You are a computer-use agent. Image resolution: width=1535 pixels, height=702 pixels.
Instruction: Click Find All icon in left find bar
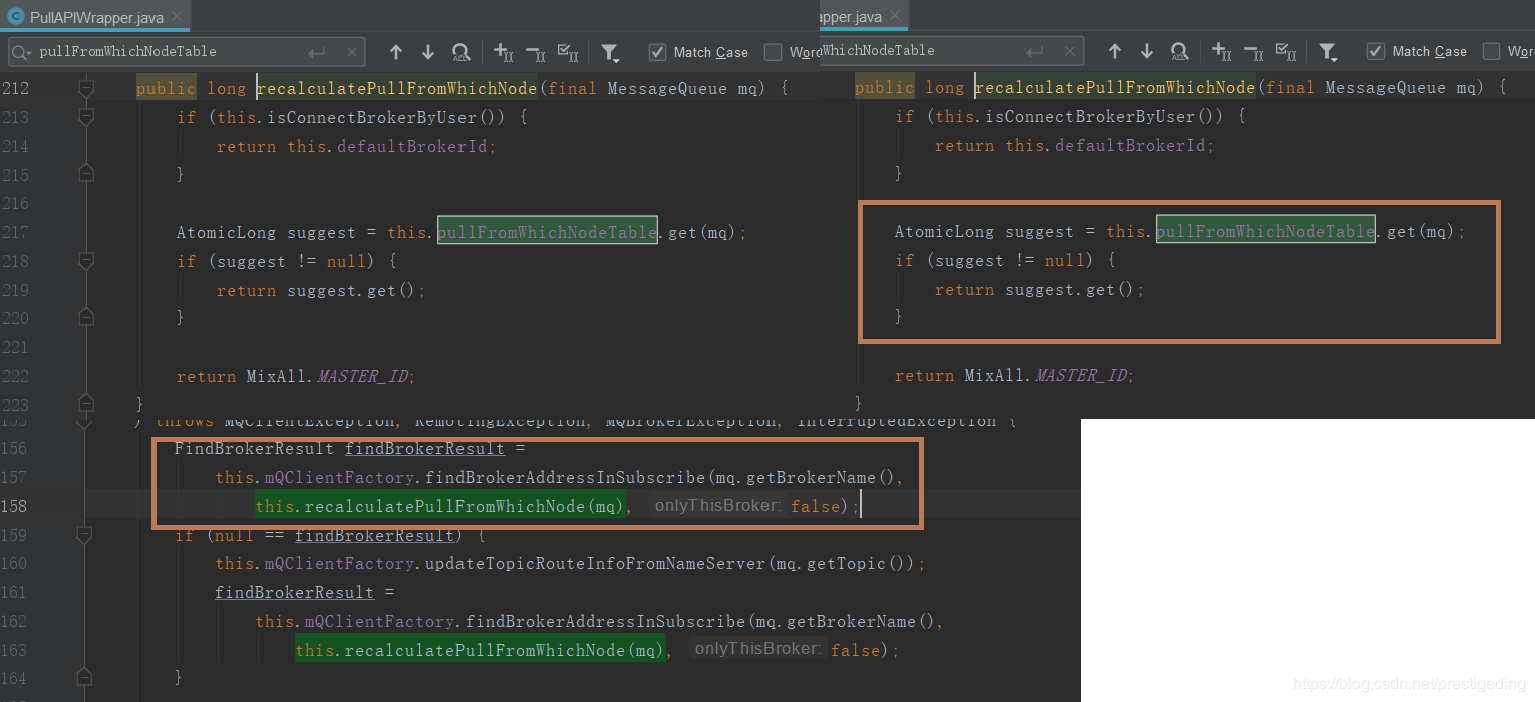pos(460,52)
